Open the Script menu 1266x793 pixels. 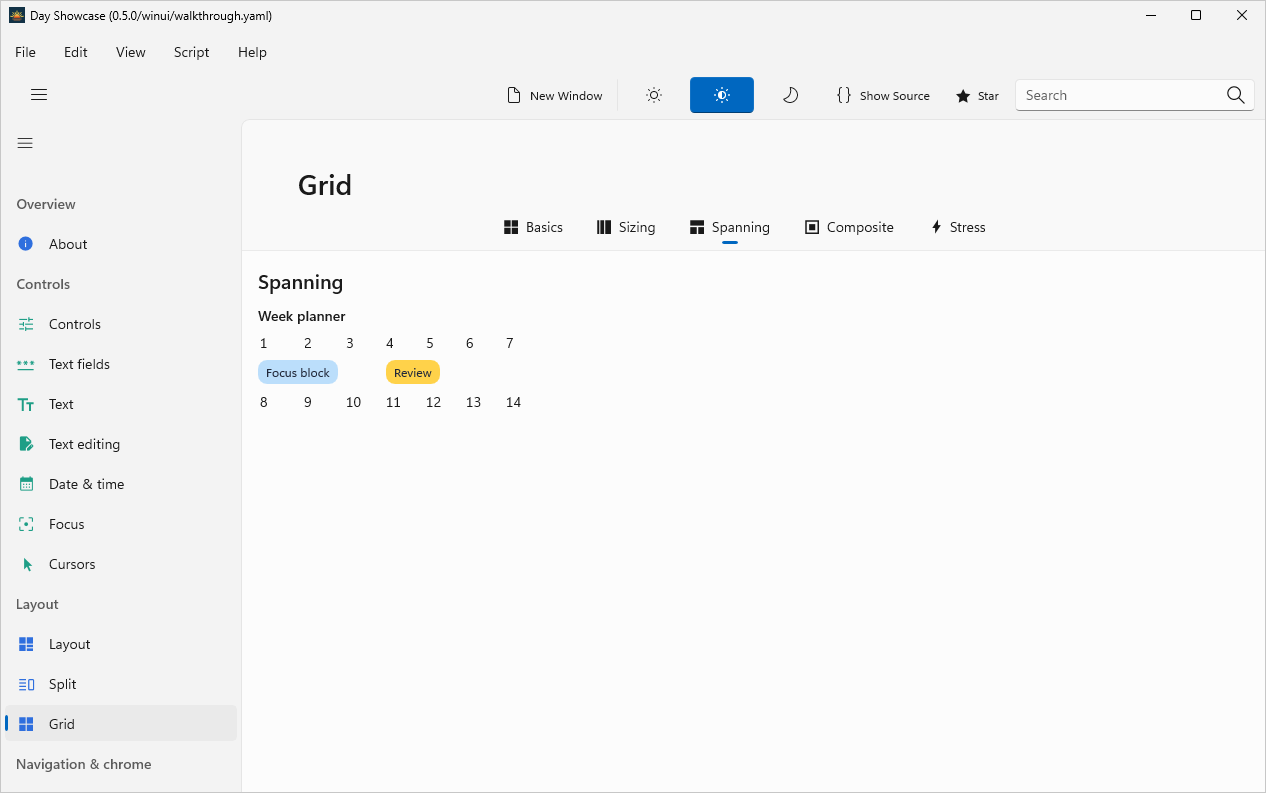[x=191, y=52]
